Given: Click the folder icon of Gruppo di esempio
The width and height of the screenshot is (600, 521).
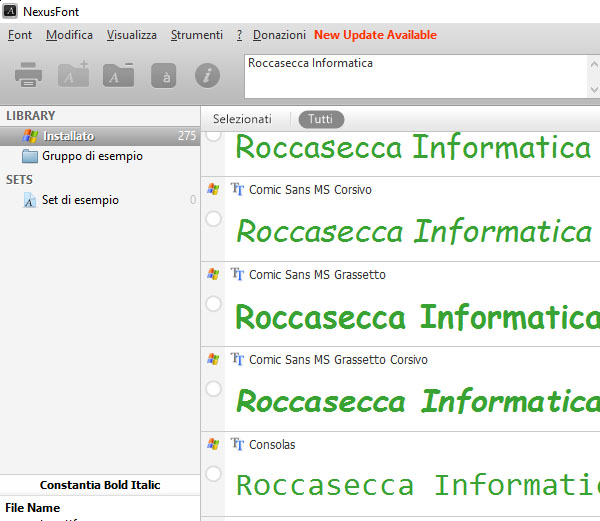Looking at the screenshot, I should click(x=30, y=156).
